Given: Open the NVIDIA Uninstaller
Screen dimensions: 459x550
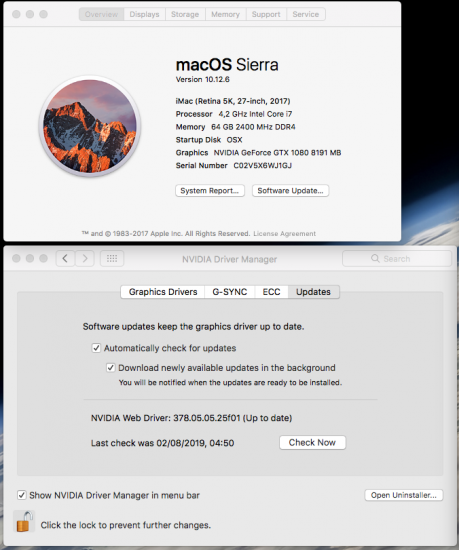Looking at the screenshot, I should click(x=404, y=495).
